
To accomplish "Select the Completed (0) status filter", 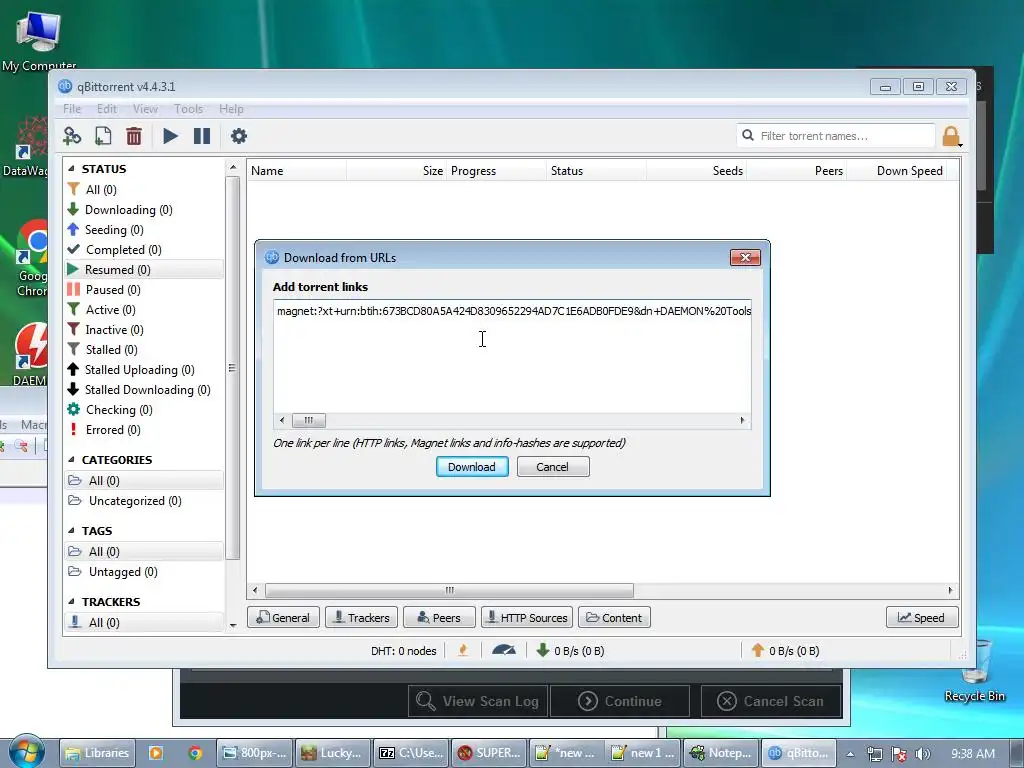I will point(123,250).
